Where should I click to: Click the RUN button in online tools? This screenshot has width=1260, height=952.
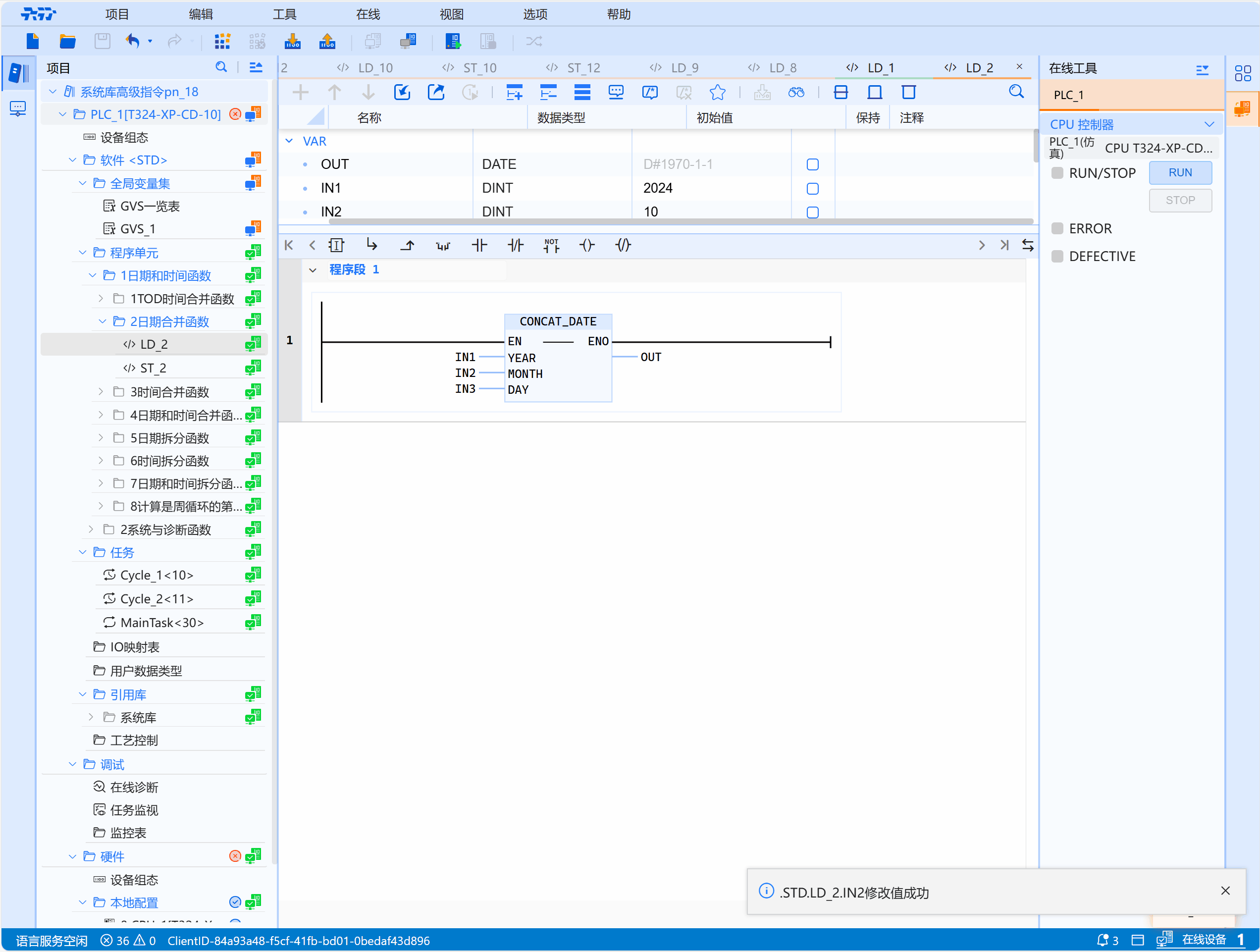pyautogui.click(x=1180, y=173)
